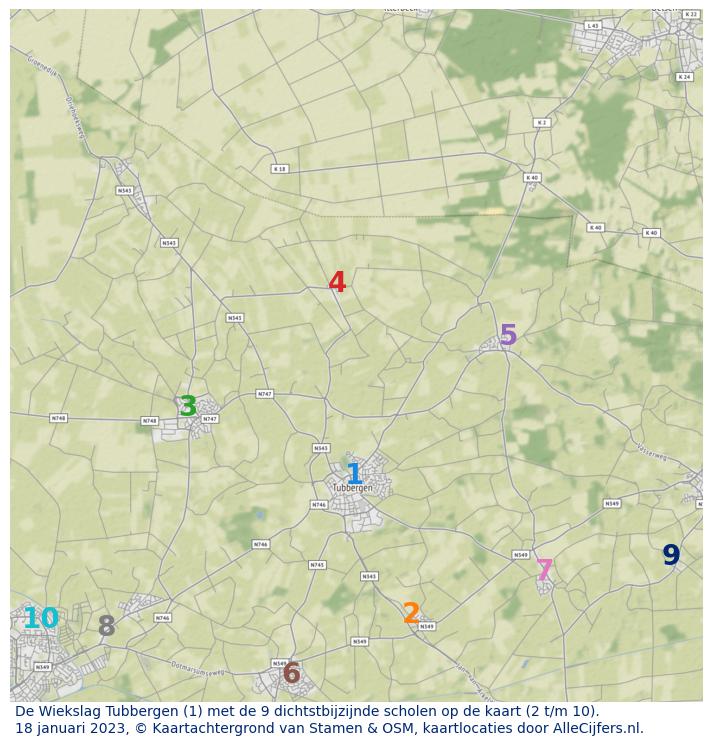Click the green marker number 3
Image resolution: width=712 pixels, height=745 pixels.
point(188,407)
